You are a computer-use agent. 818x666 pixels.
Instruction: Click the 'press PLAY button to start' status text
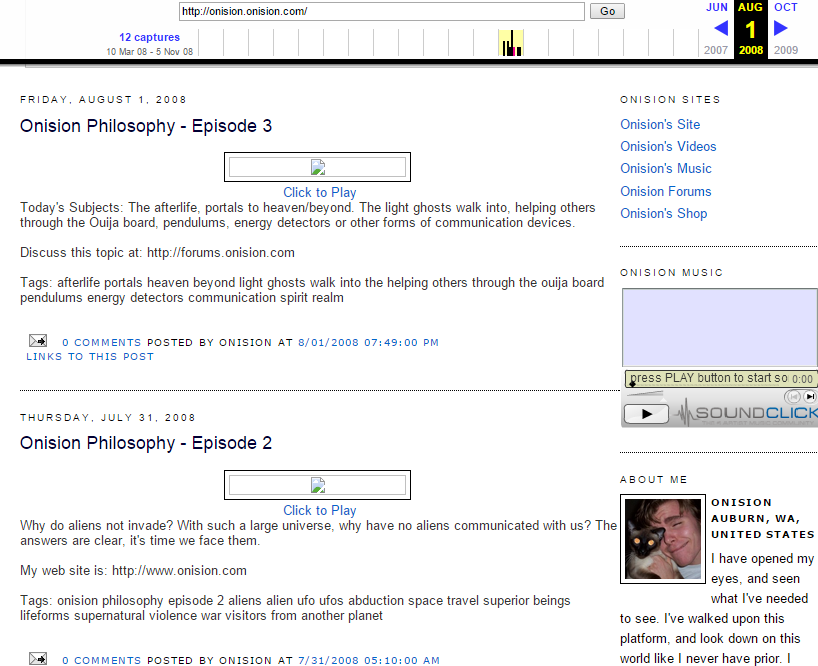708,378
